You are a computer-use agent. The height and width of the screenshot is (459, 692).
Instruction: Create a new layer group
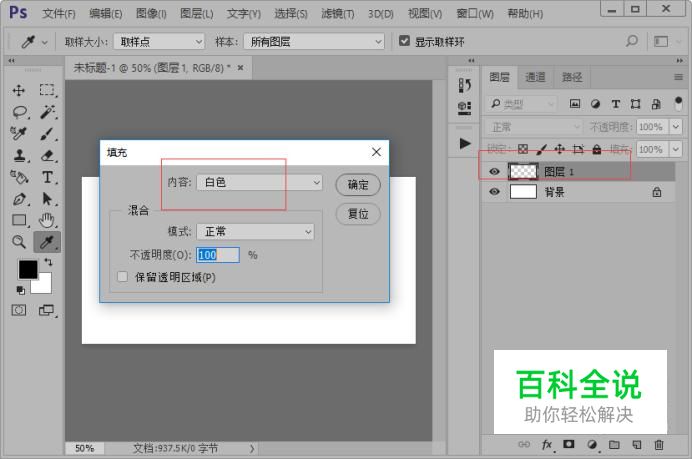click(614, 444)
